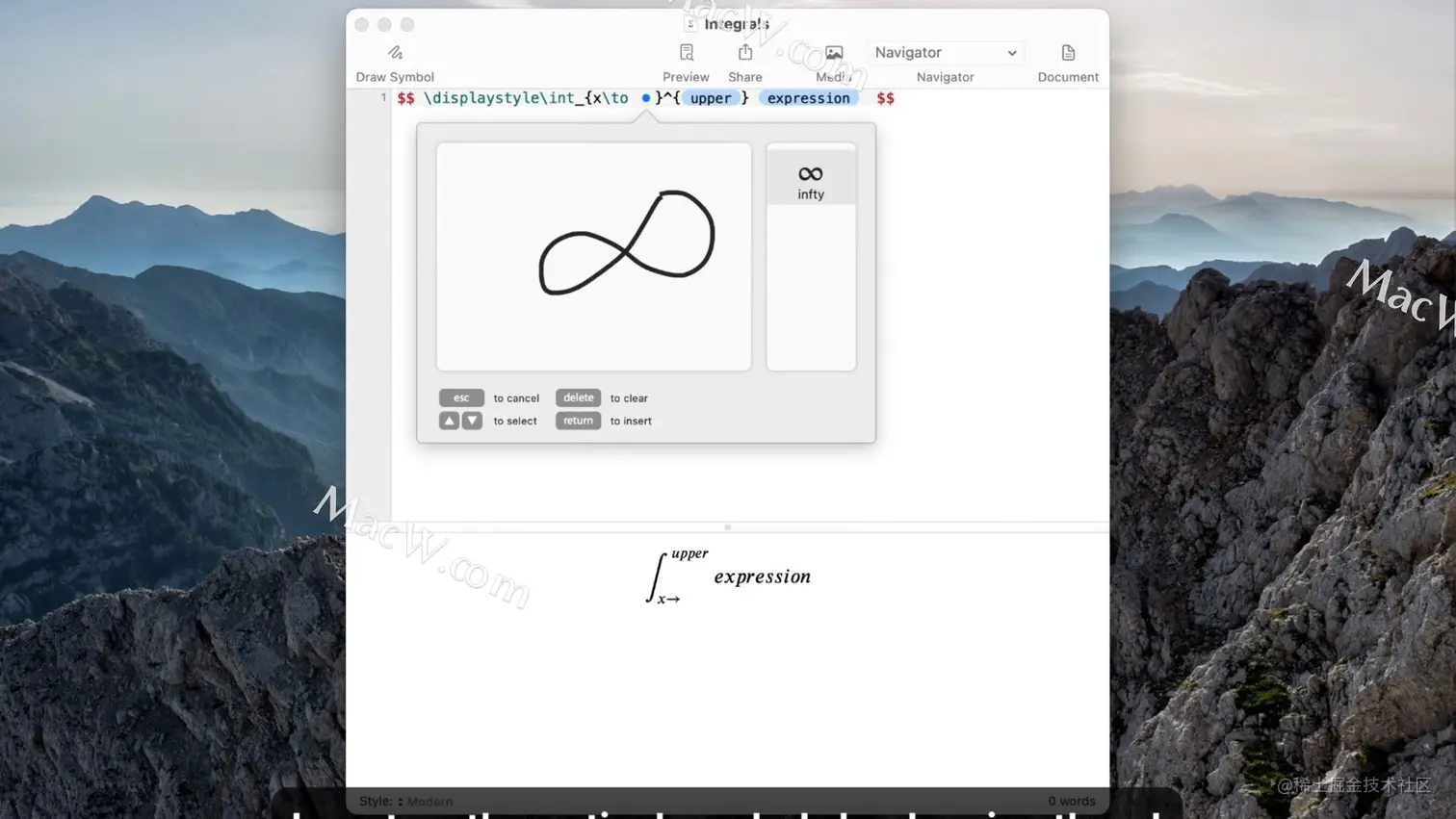Open the Preview toolbar icon
The width and height of the screenshot is (1456, 819).
click(x=686, y=63)
